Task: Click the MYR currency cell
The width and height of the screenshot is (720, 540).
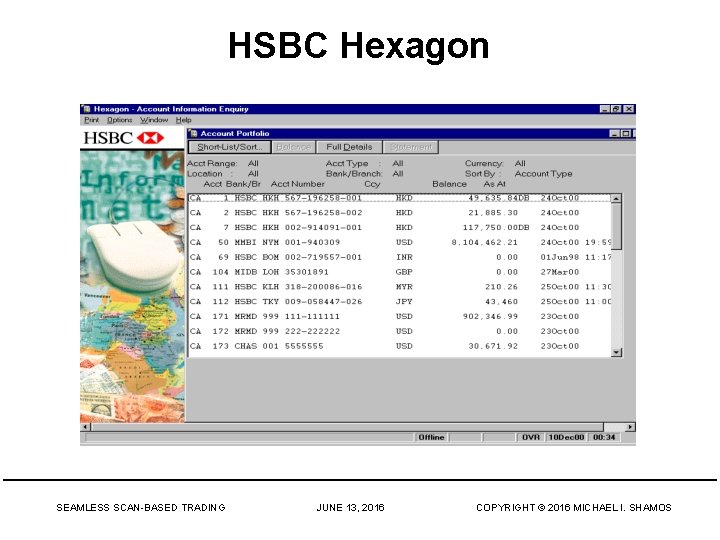Action: click(404, 287)
